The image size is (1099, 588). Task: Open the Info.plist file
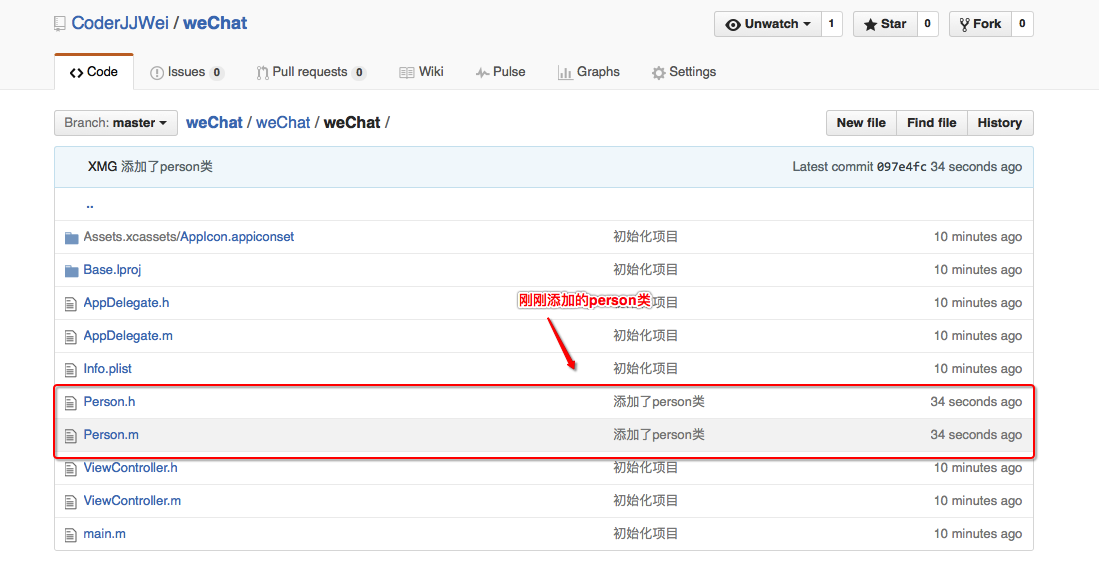tap(107, 369)
